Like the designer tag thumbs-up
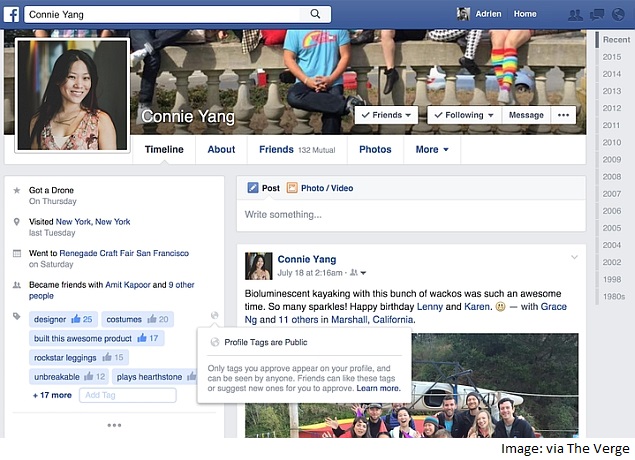This screenshot has height=460, width=635. (76, 319)
